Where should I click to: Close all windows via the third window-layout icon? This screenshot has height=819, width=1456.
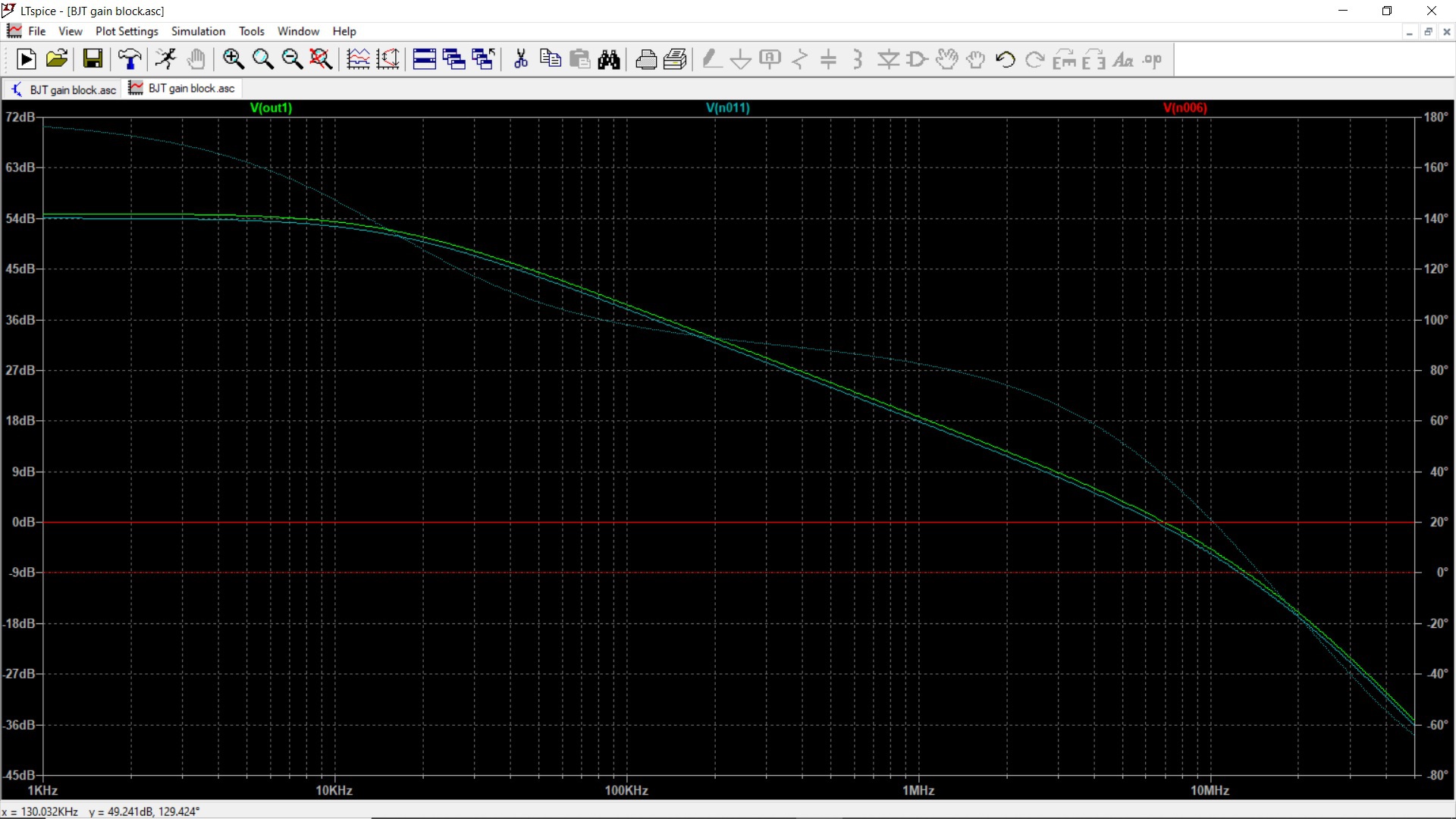pyautogui.click(x=484, y=59)
